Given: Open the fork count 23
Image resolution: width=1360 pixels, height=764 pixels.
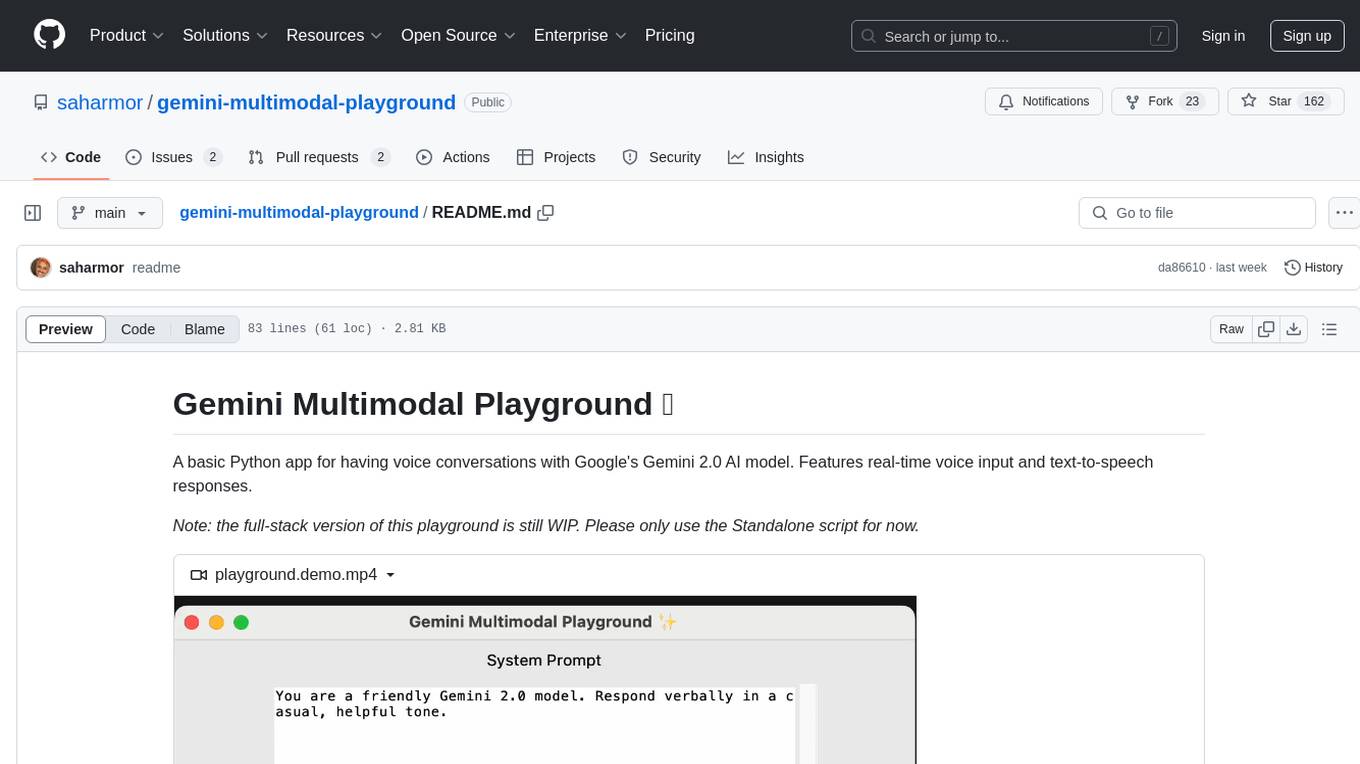Looking at the screenshot, I should click(1191, 102).
